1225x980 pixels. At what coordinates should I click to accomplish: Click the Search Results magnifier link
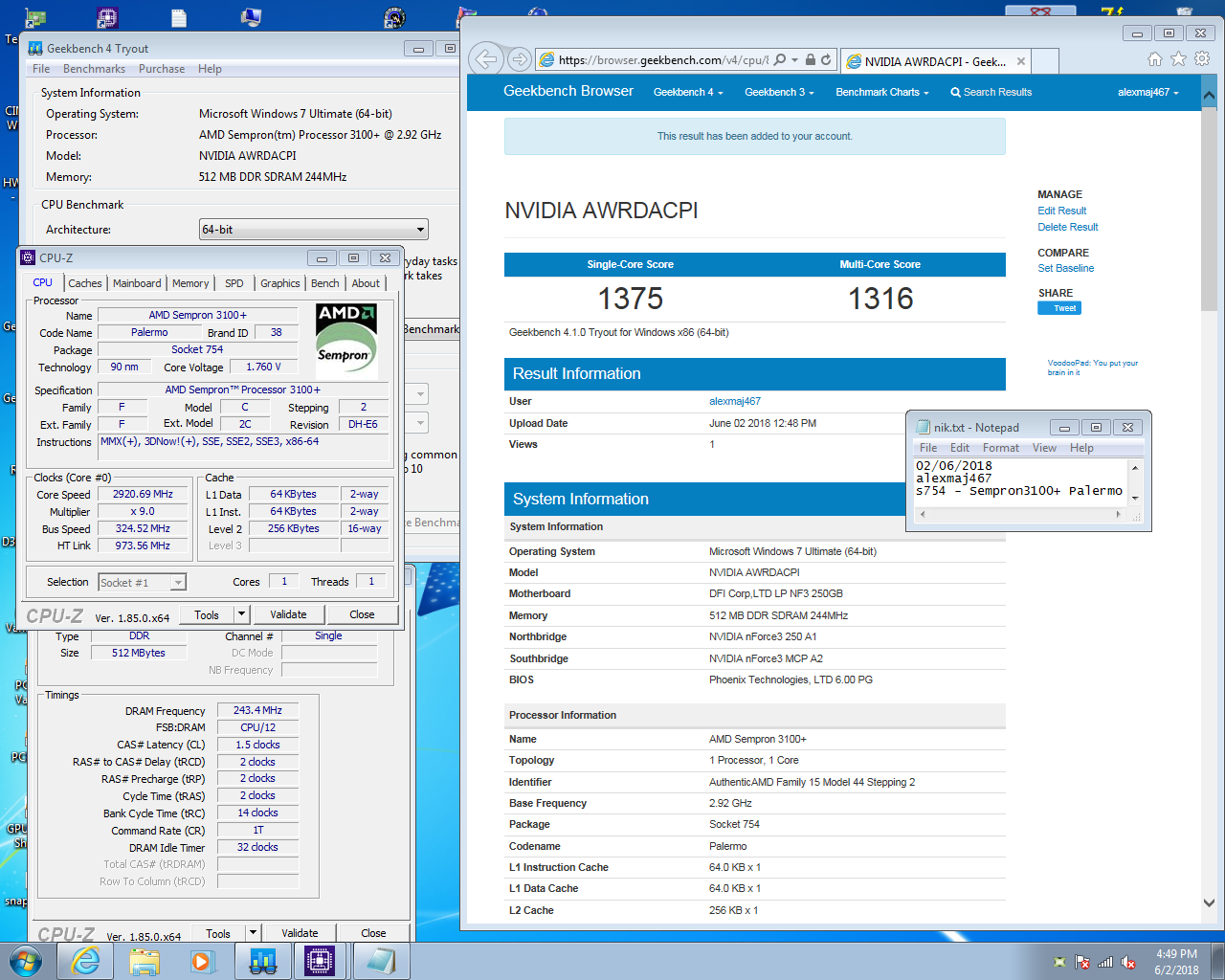[x=991, y=92]
